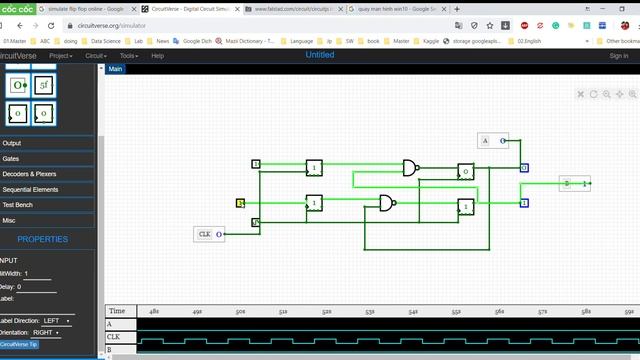Image resolution: width=640 pixels, height=360 pixels.
Task: Switch to falstad.com circuit browser tab
Action: pyautogui.click(x=293, y=9)
